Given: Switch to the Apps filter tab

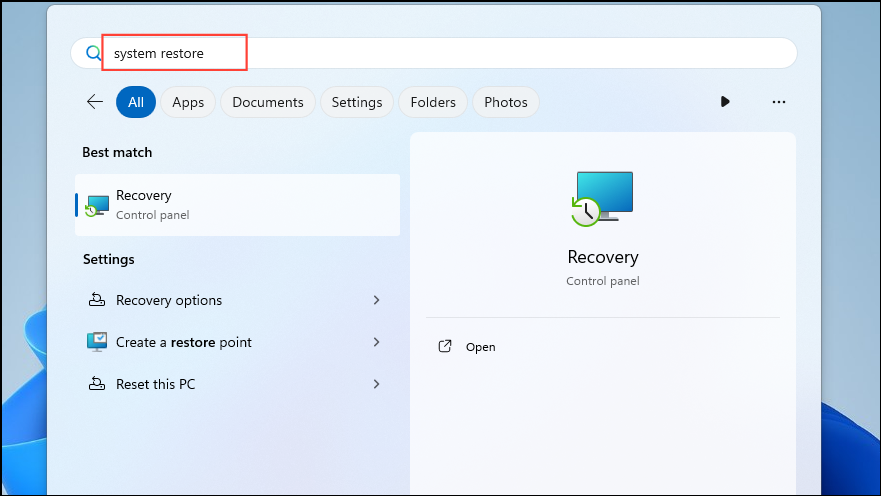Looking at the screenshot, I should click(188, 102).
